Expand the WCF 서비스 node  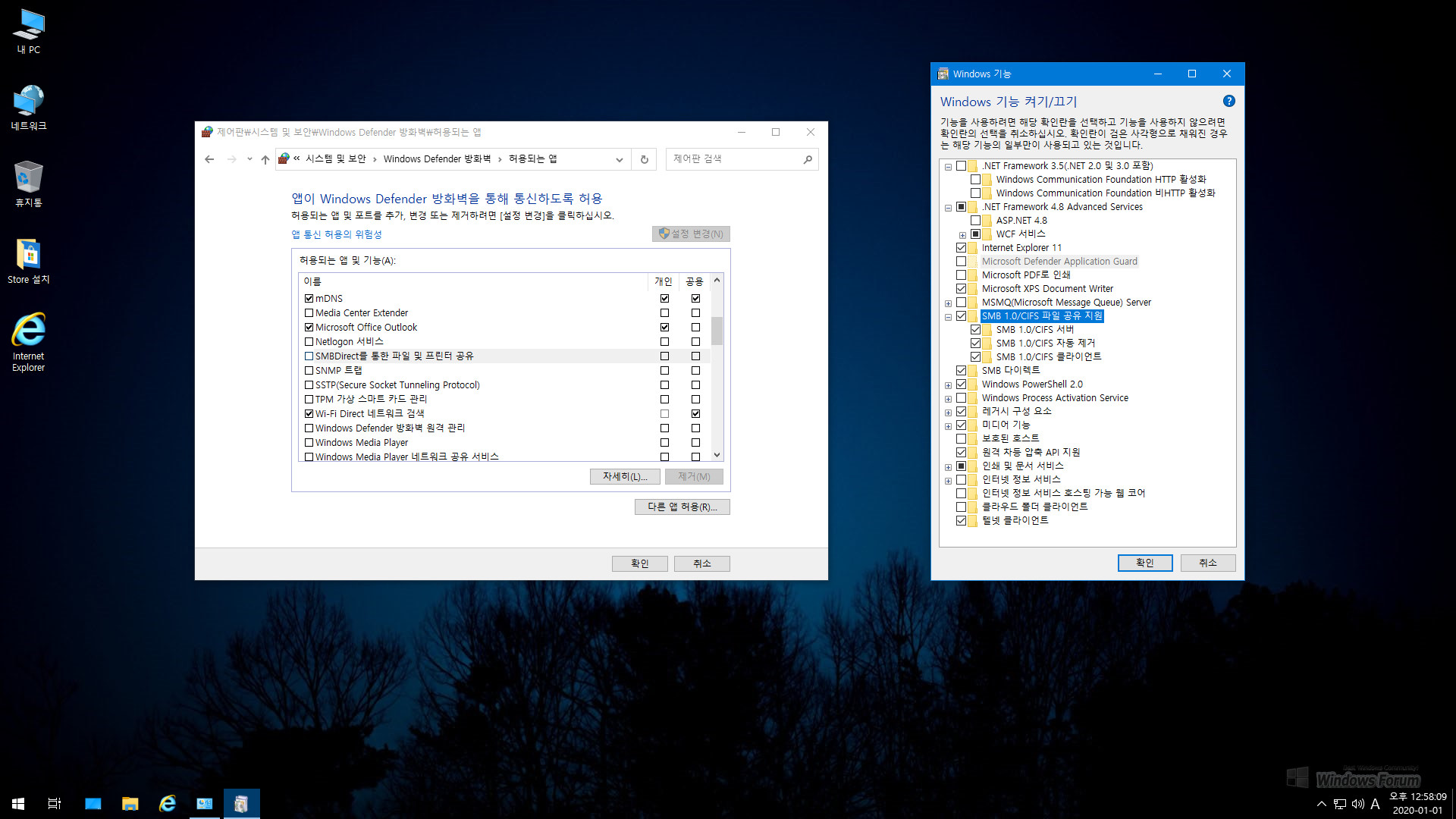point(962,235)
